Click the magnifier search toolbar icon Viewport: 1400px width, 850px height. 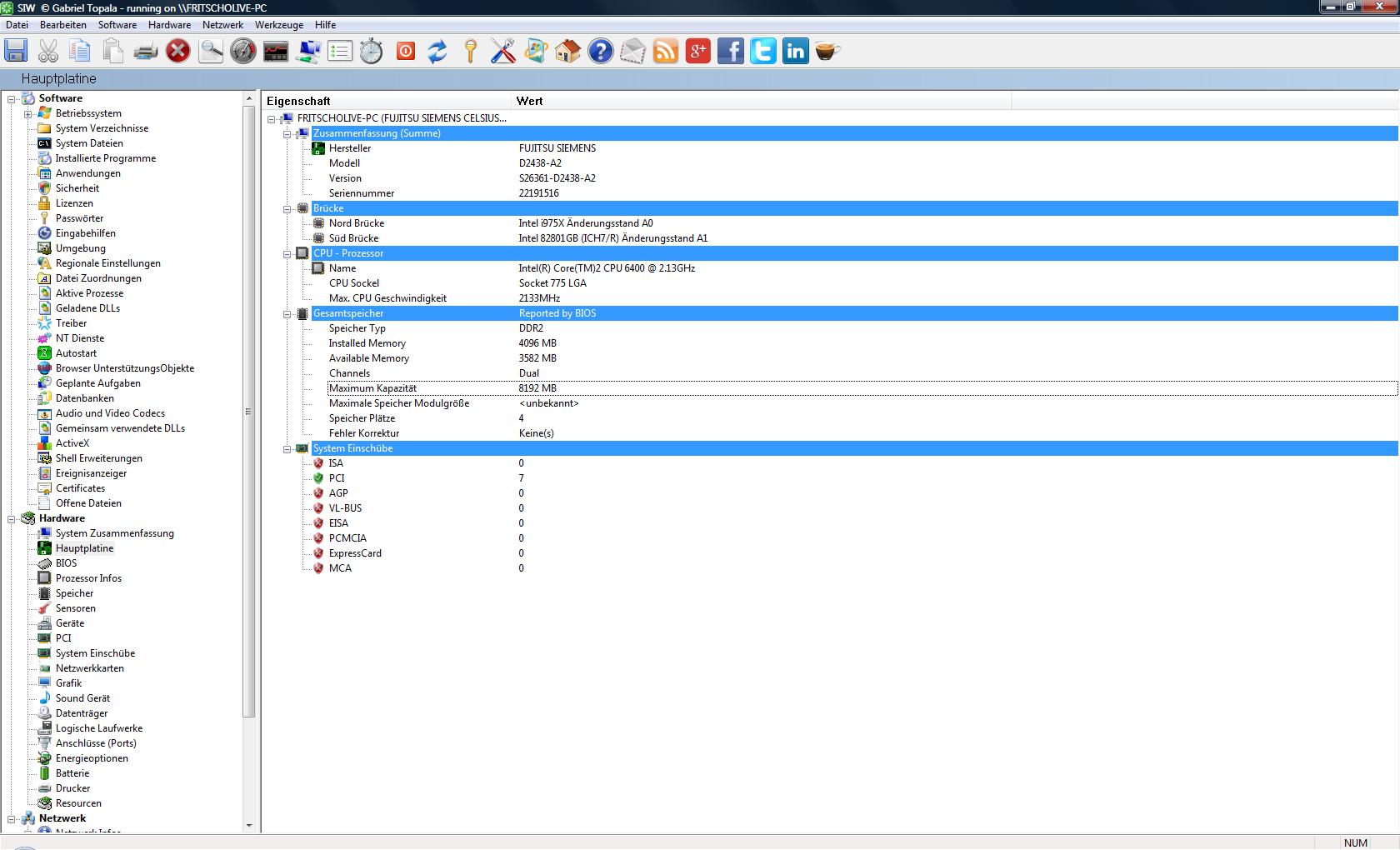[211, 51]
